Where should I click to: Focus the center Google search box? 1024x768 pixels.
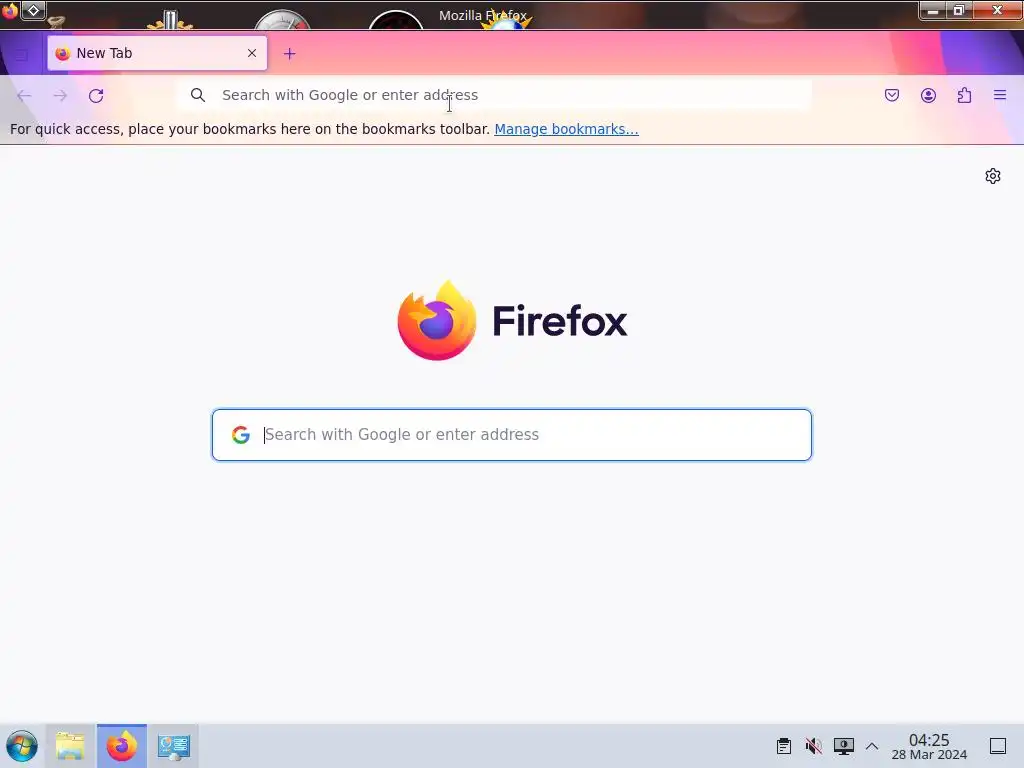pos(511,435)
